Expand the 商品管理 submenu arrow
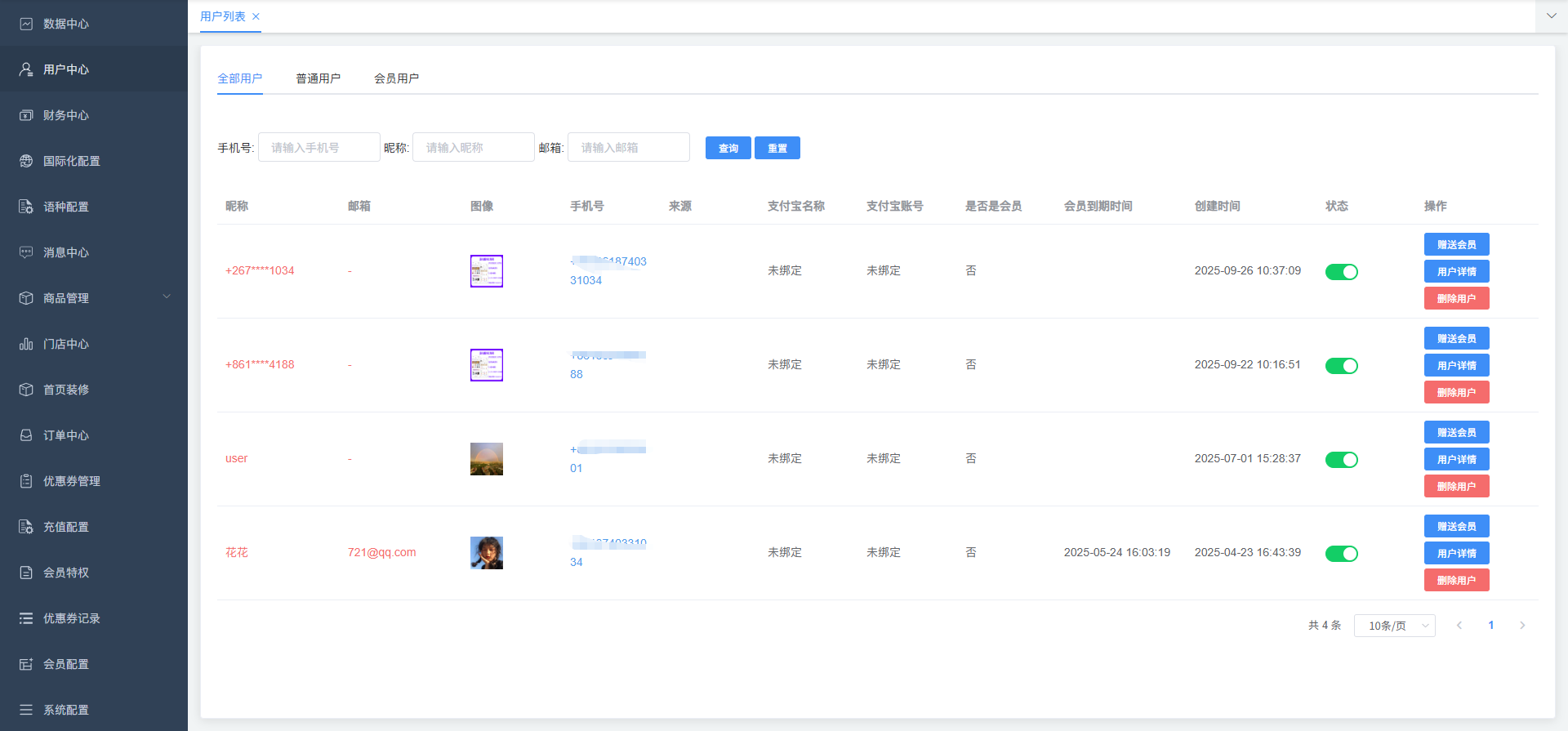The height and width of the screenshot is (731, 1568). click(167, 297)
